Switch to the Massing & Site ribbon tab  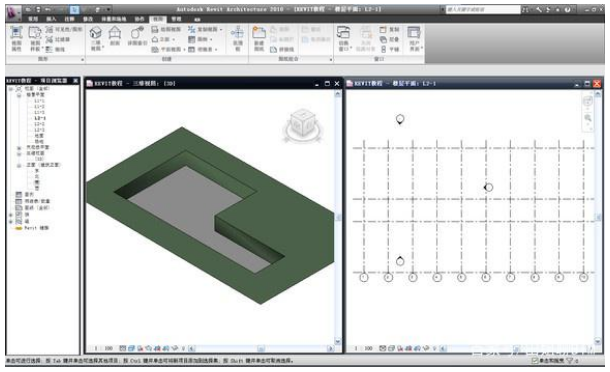pos(114,19)
